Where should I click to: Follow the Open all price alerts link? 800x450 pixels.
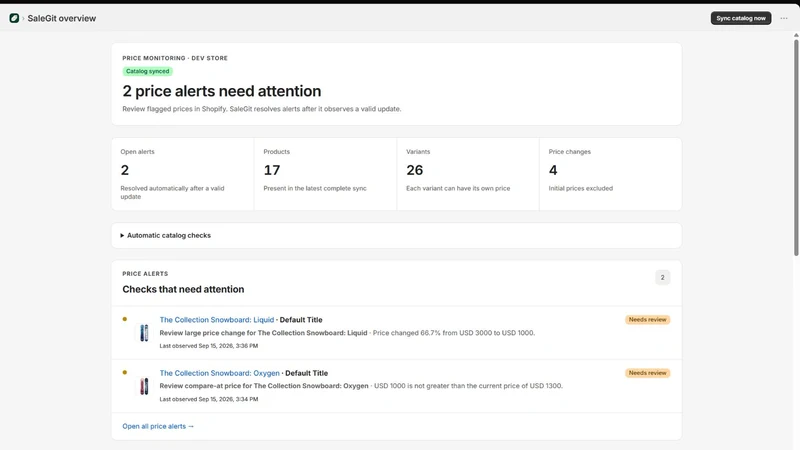[158, 427]
